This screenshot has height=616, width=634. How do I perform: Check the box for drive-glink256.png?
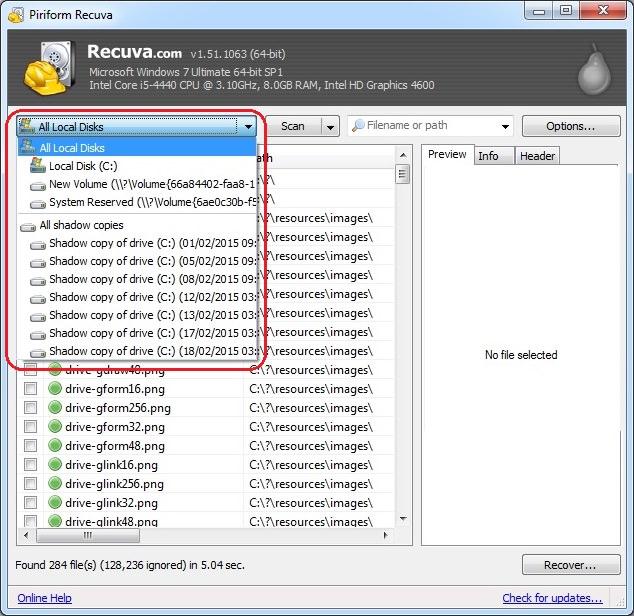coord(30,484)
